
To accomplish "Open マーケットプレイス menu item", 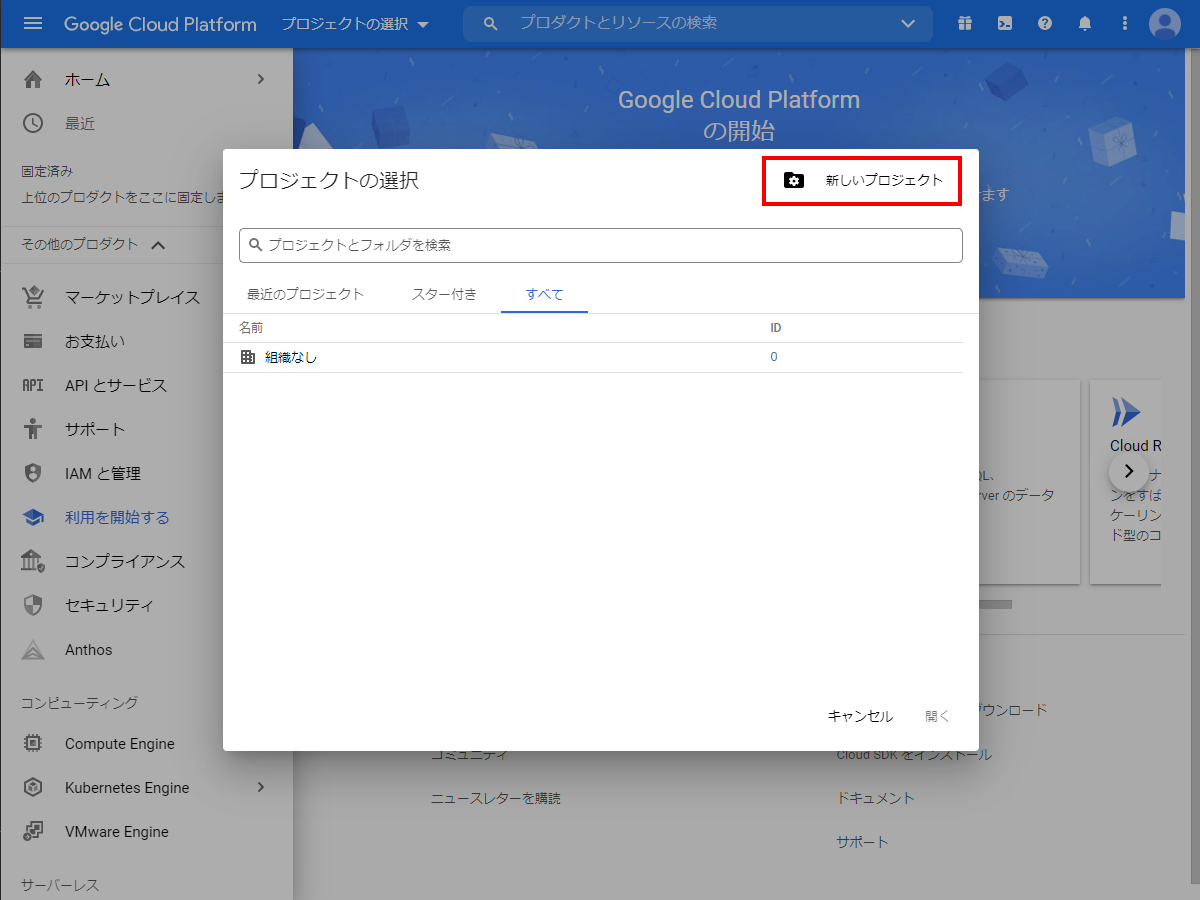I will [146, 297].
